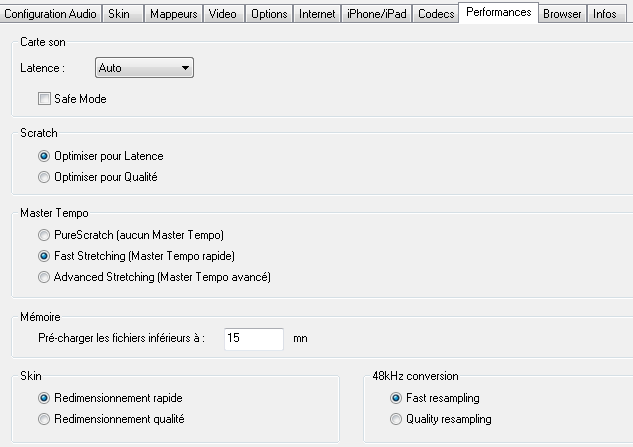This screenshot has height=447, width=633.
Task: Switch to the Configuration Audio tab
Action: coord(49,14)
